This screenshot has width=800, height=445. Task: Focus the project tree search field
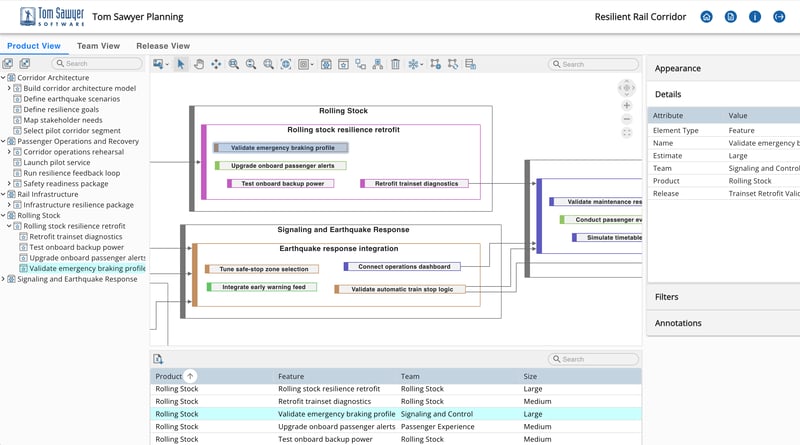[x=97, y=63]
